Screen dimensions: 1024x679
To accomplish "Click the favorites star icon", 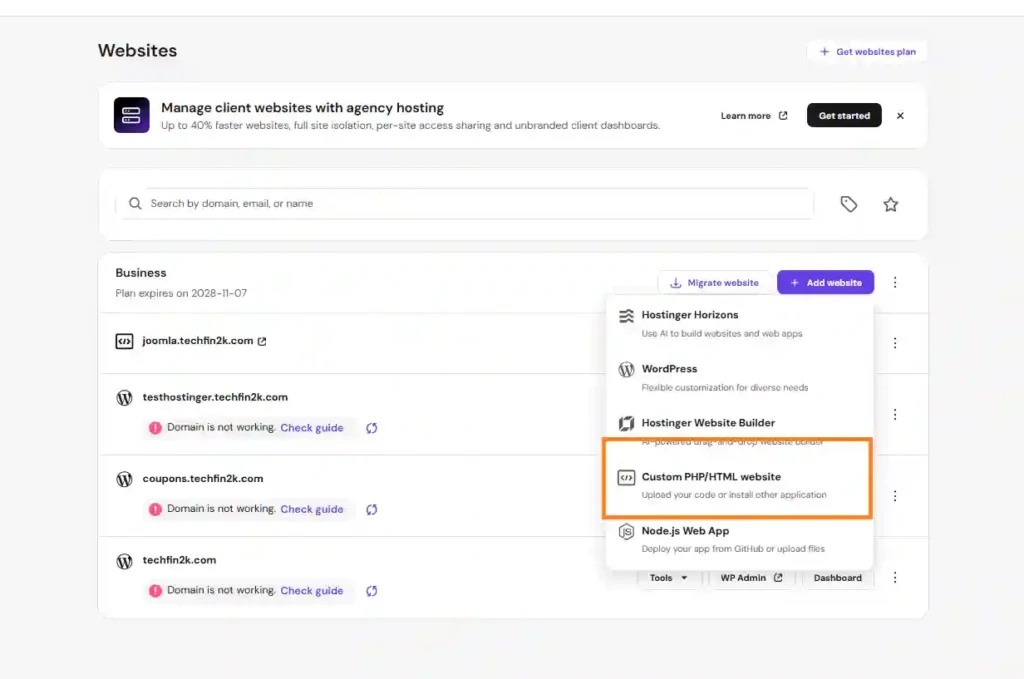I will pos(890,204).
